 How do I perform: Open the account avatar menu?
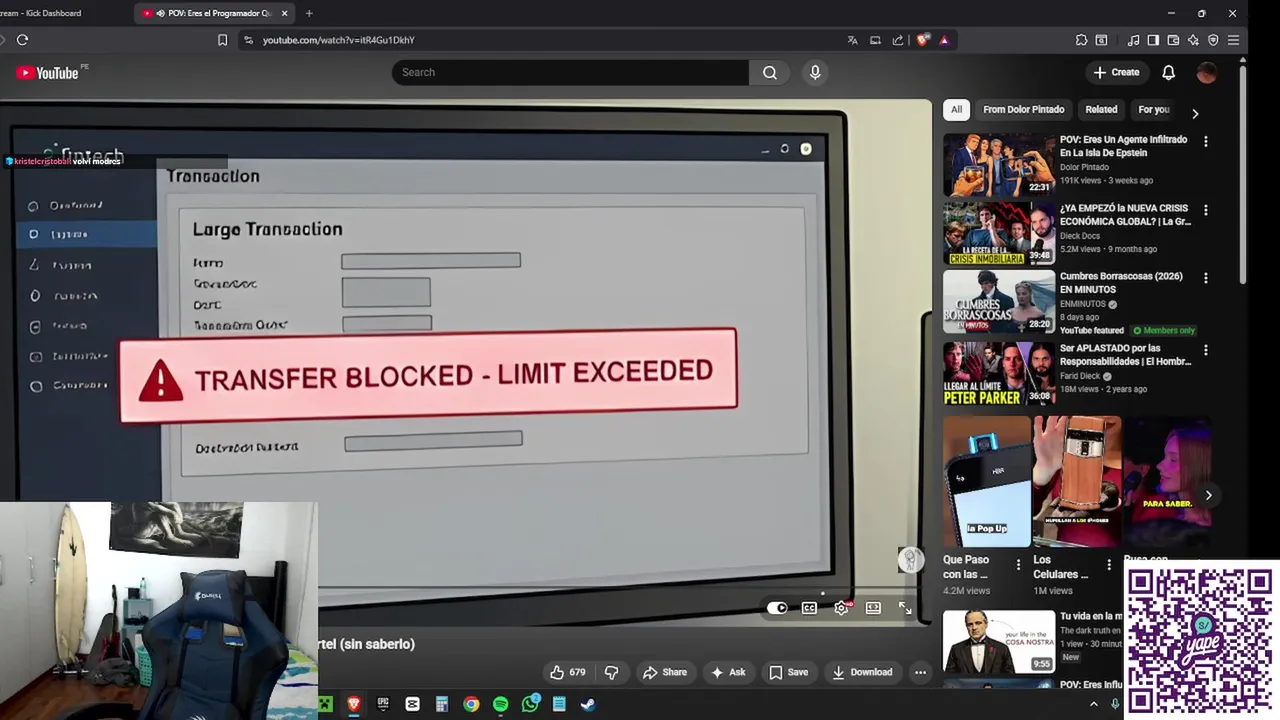1207,72
